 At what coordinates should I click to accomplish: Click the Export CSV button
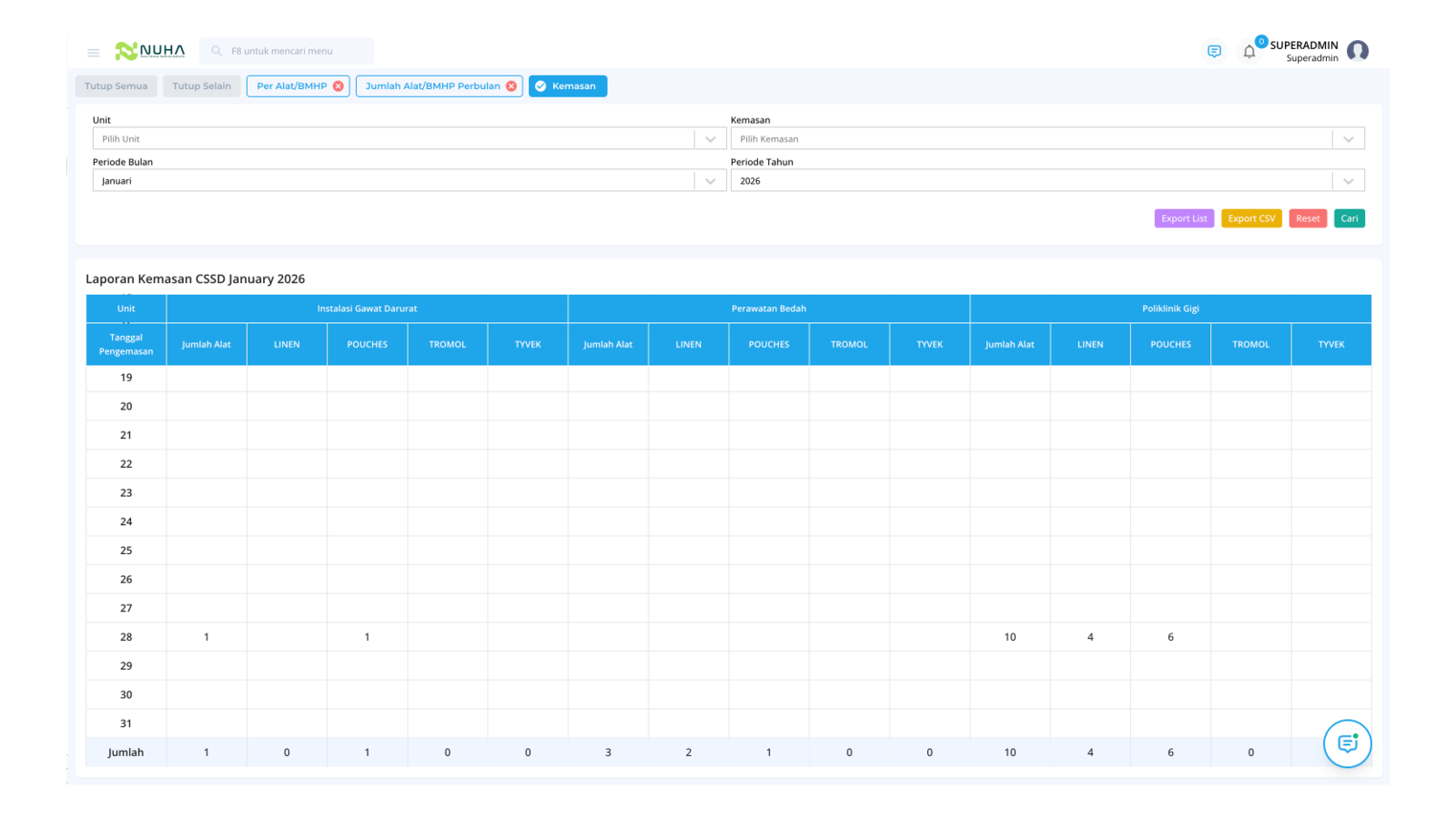point(1251,218)
